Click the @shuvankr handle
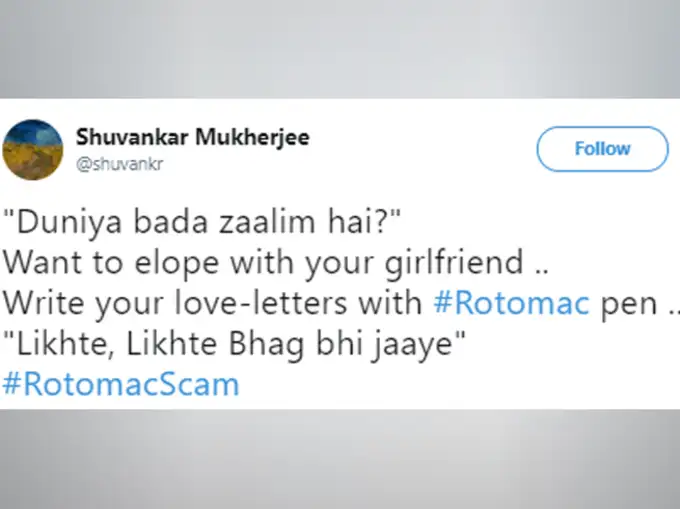Image resolution: width=680 pixels, height=509 pixels. 119,164
